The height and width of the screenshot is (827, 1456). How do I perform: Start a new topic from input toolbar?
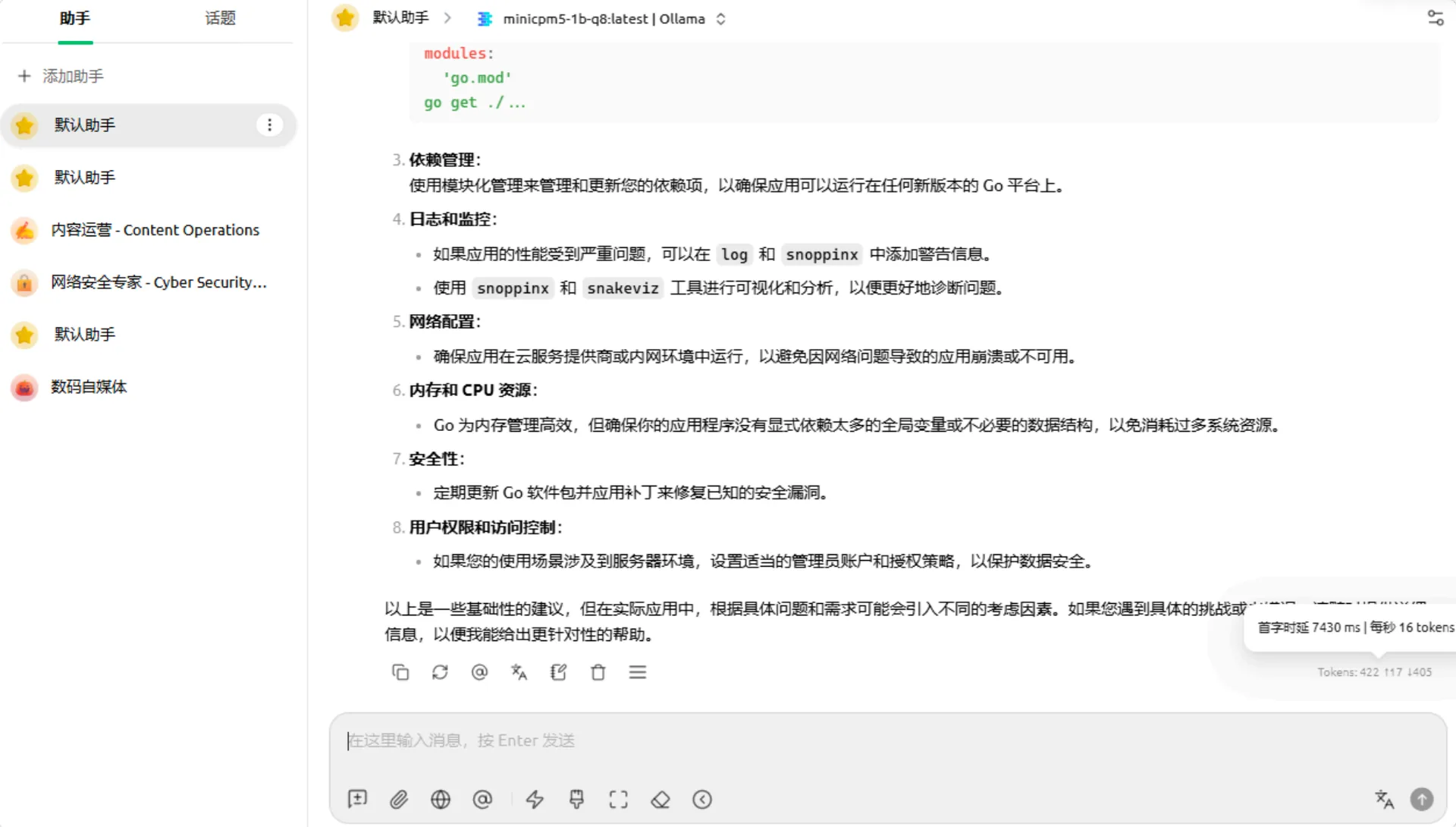pyautogui.click(x=357, y=799)
